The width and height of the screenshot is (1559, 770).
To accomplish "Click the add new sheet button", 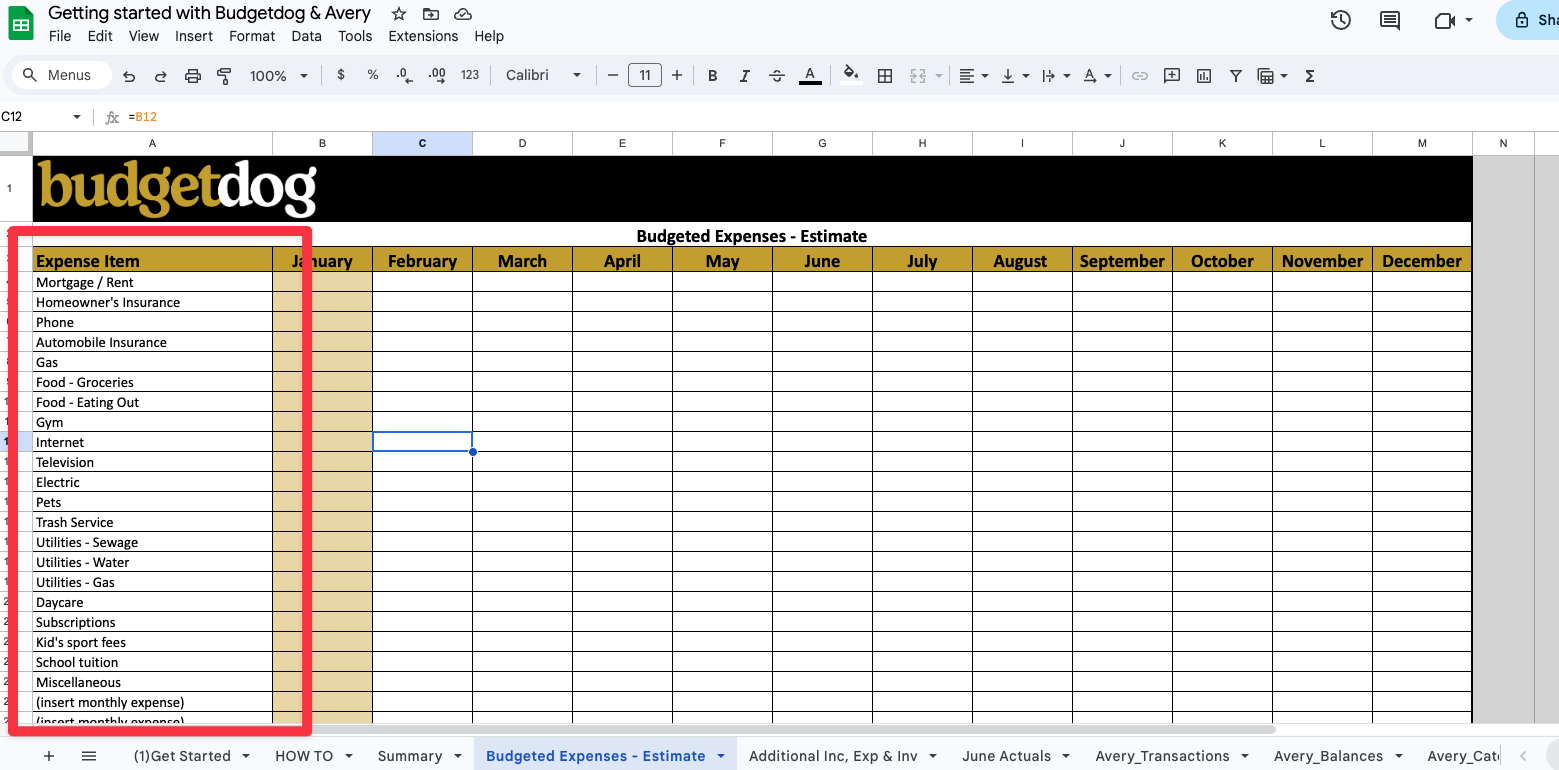I will click(48, 756).
